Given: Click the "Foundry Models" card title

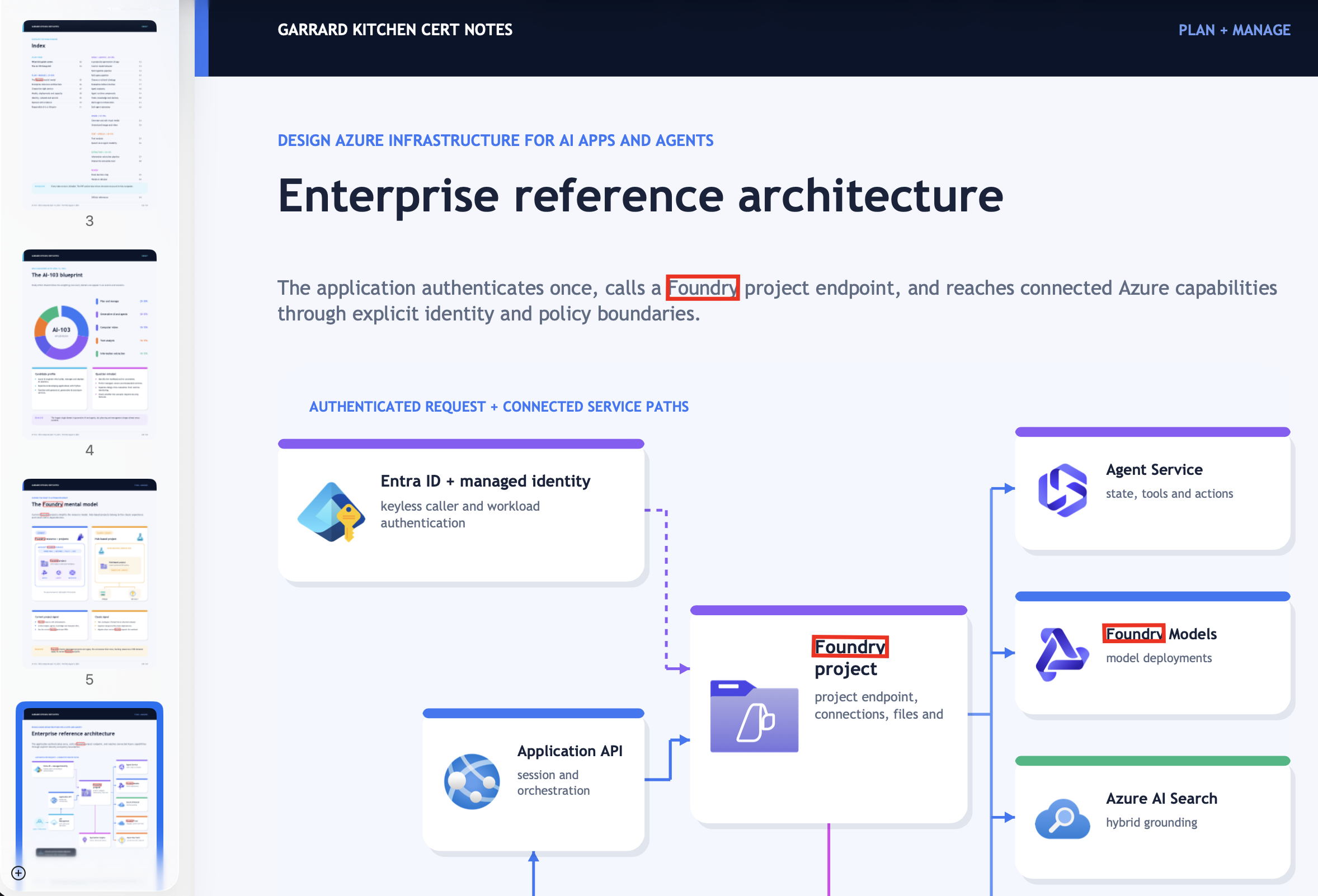Looking at the screenshot, I should click(1161, 634).
